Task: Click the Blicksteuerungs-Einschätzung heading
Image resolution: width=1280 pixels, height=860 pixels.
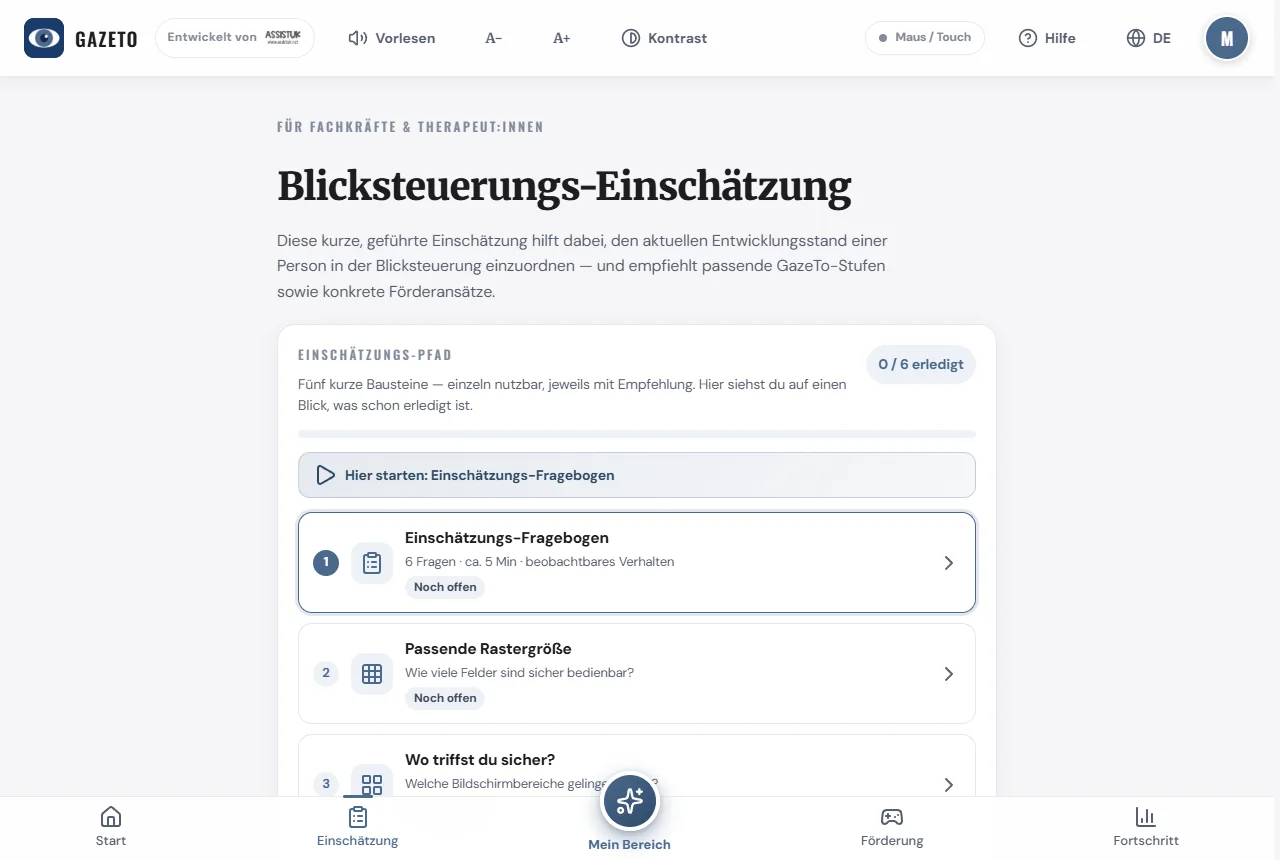Action: point(564,187)
